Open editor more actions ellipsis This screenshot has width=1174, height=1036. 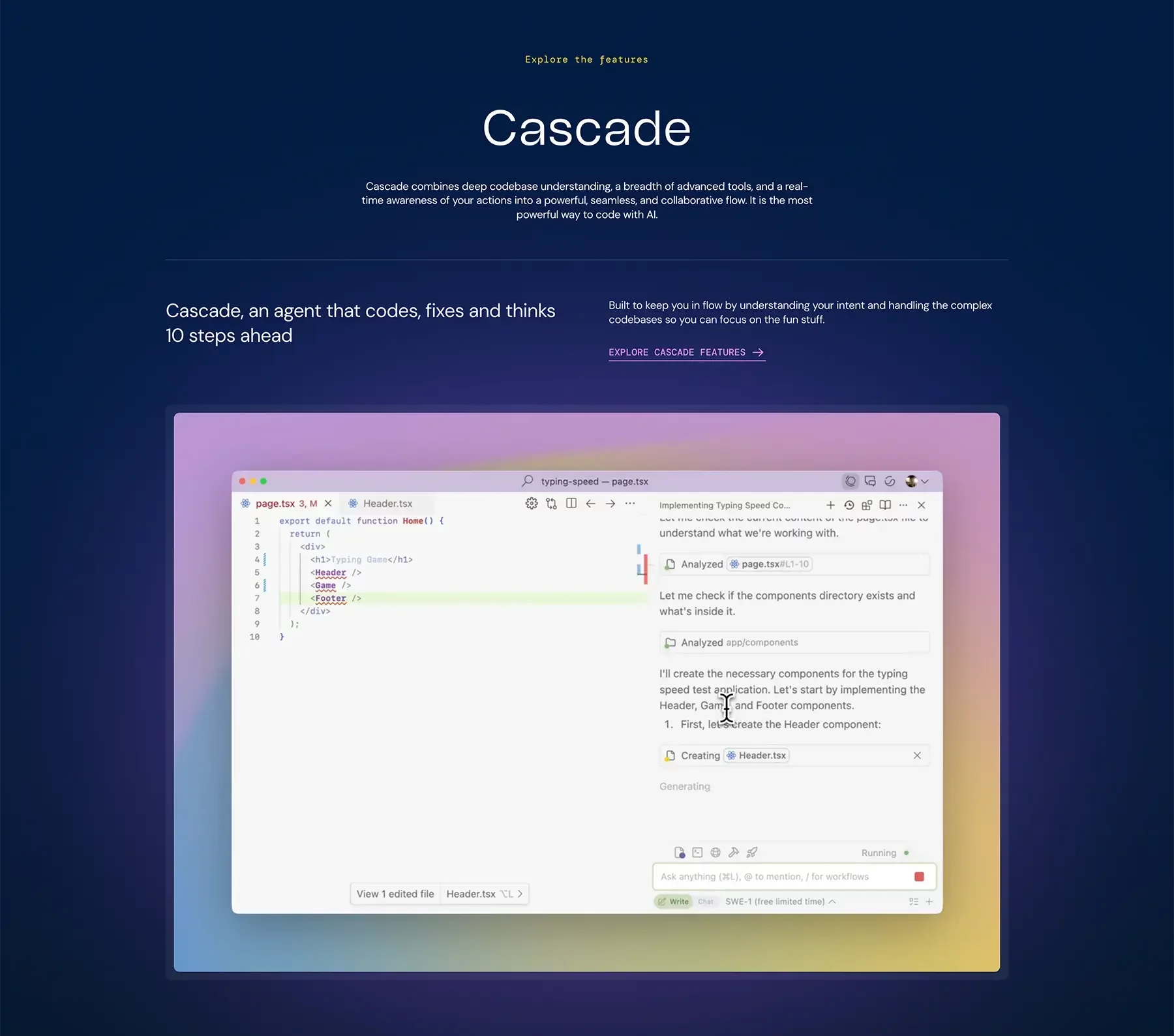[630, 504]
